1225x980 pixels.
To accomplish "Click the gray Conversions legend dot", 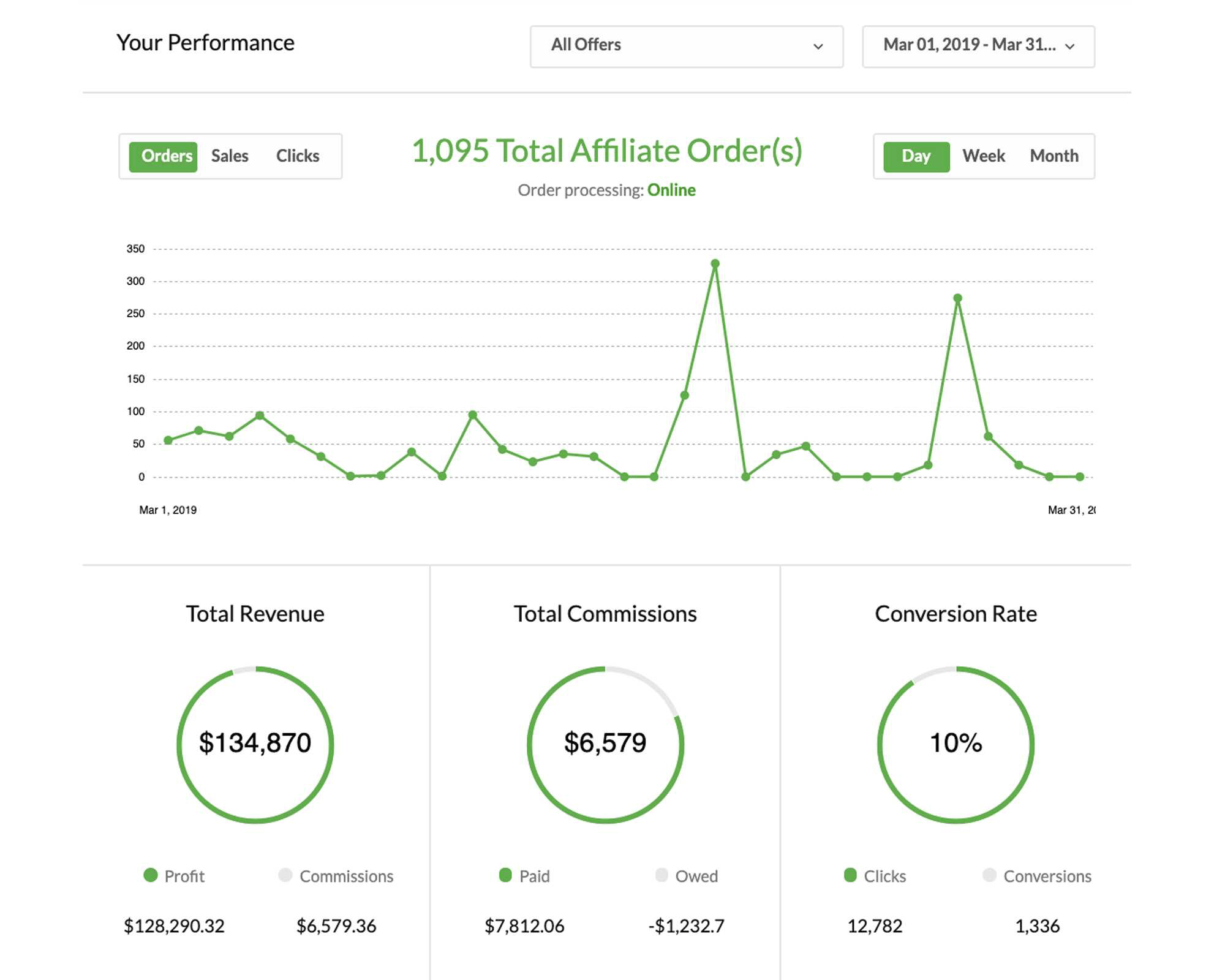I will [989, 875].
